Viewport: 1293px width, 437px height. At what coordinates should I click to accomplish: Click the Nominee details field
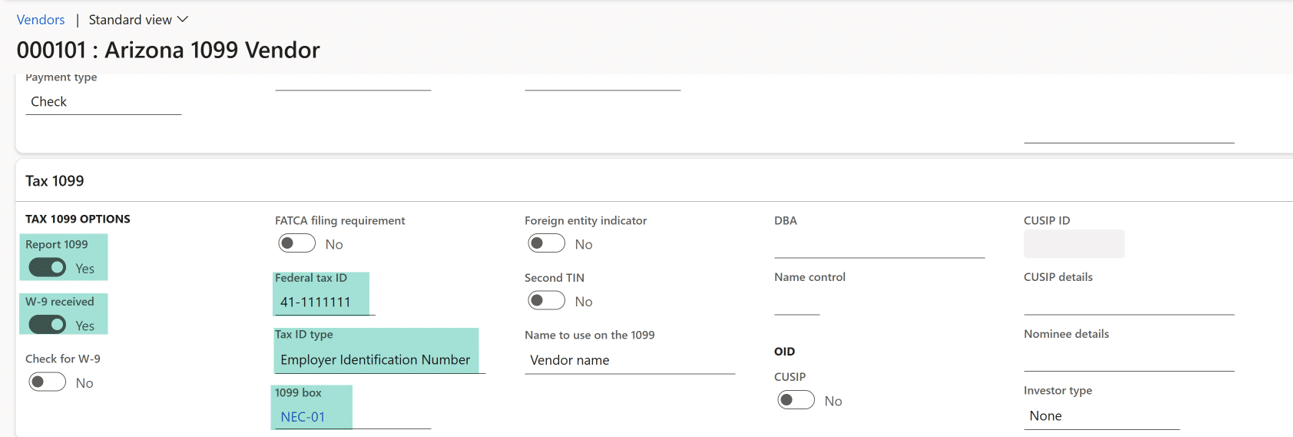[1128, 359]
